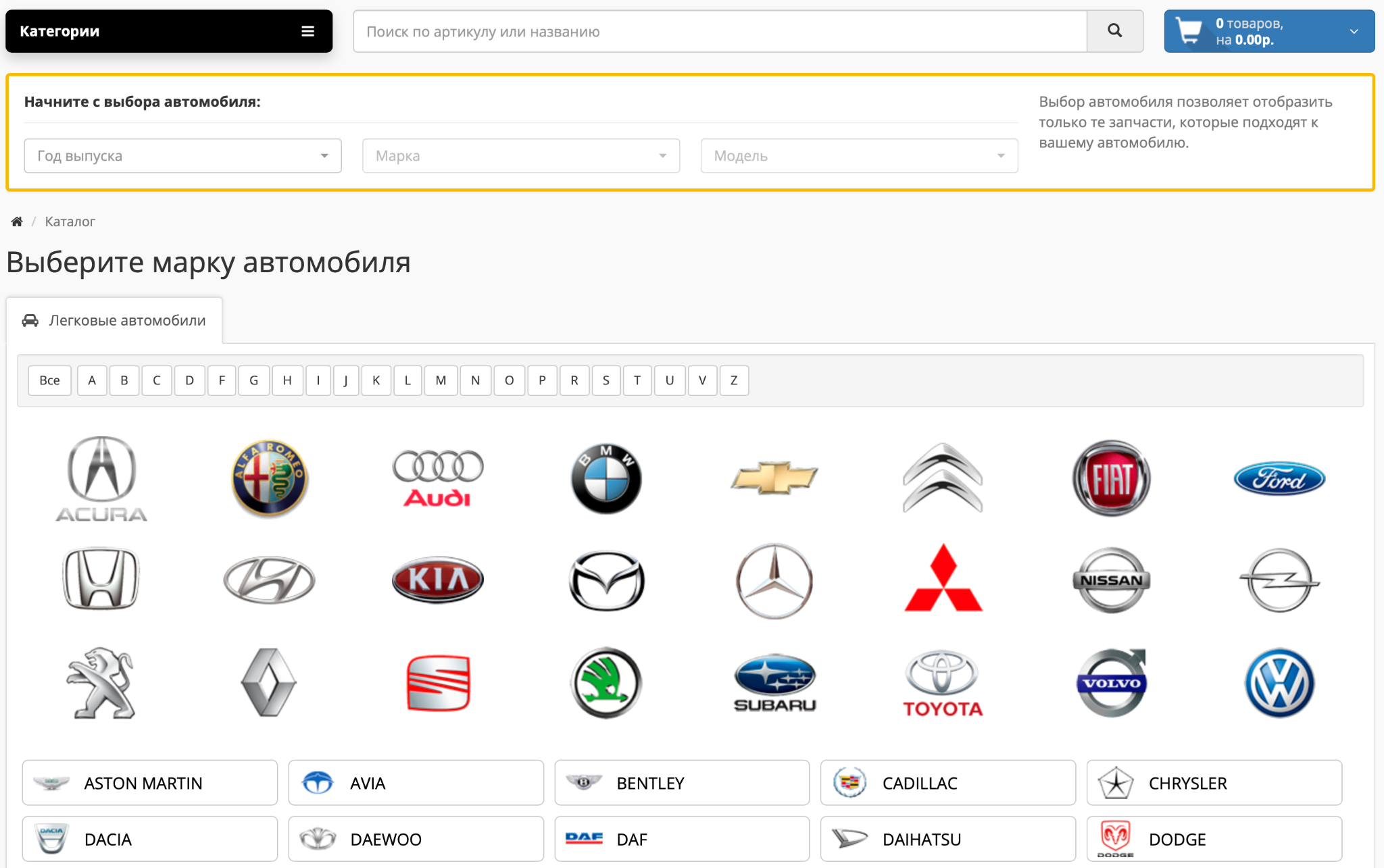The width and height of the screenshot is (1384, 868).
Task: Show all brands with Все filter
Action: (x=49, y=380)
